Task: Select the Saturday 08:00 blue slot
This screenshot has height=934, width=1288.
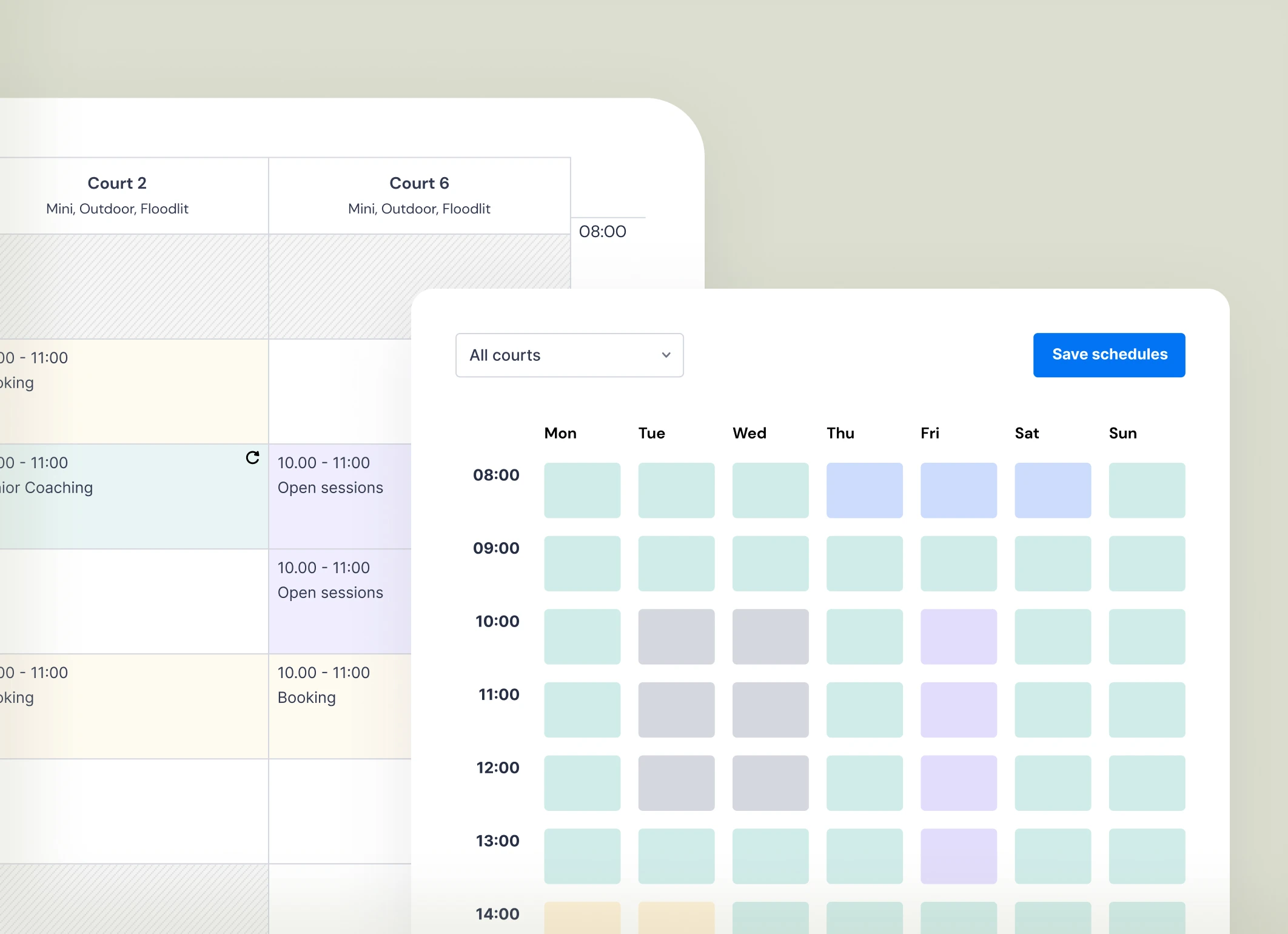Action: coord(1053,490)
